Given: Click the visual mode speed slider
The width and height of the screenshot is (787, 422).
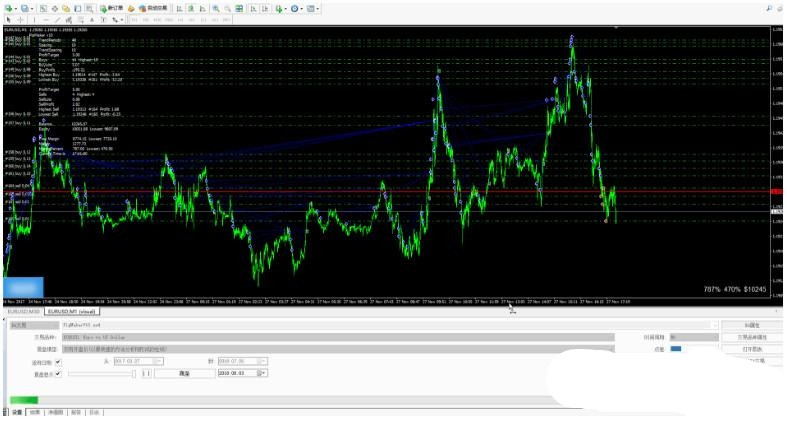Looking at the screenshot, I should click(100, 373).
